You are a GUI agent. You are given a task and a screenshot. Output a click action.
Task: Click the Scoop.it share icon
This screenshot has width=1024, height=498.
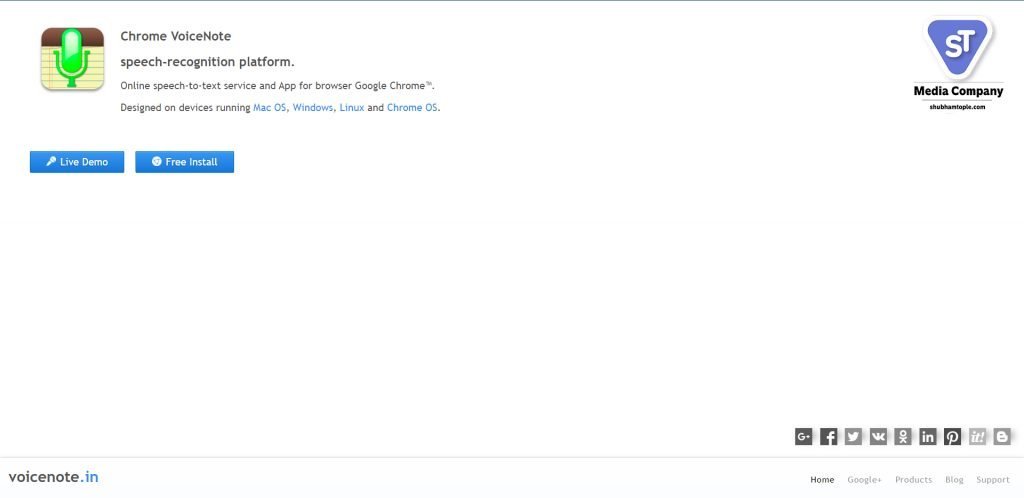click(x=977, y=437)
